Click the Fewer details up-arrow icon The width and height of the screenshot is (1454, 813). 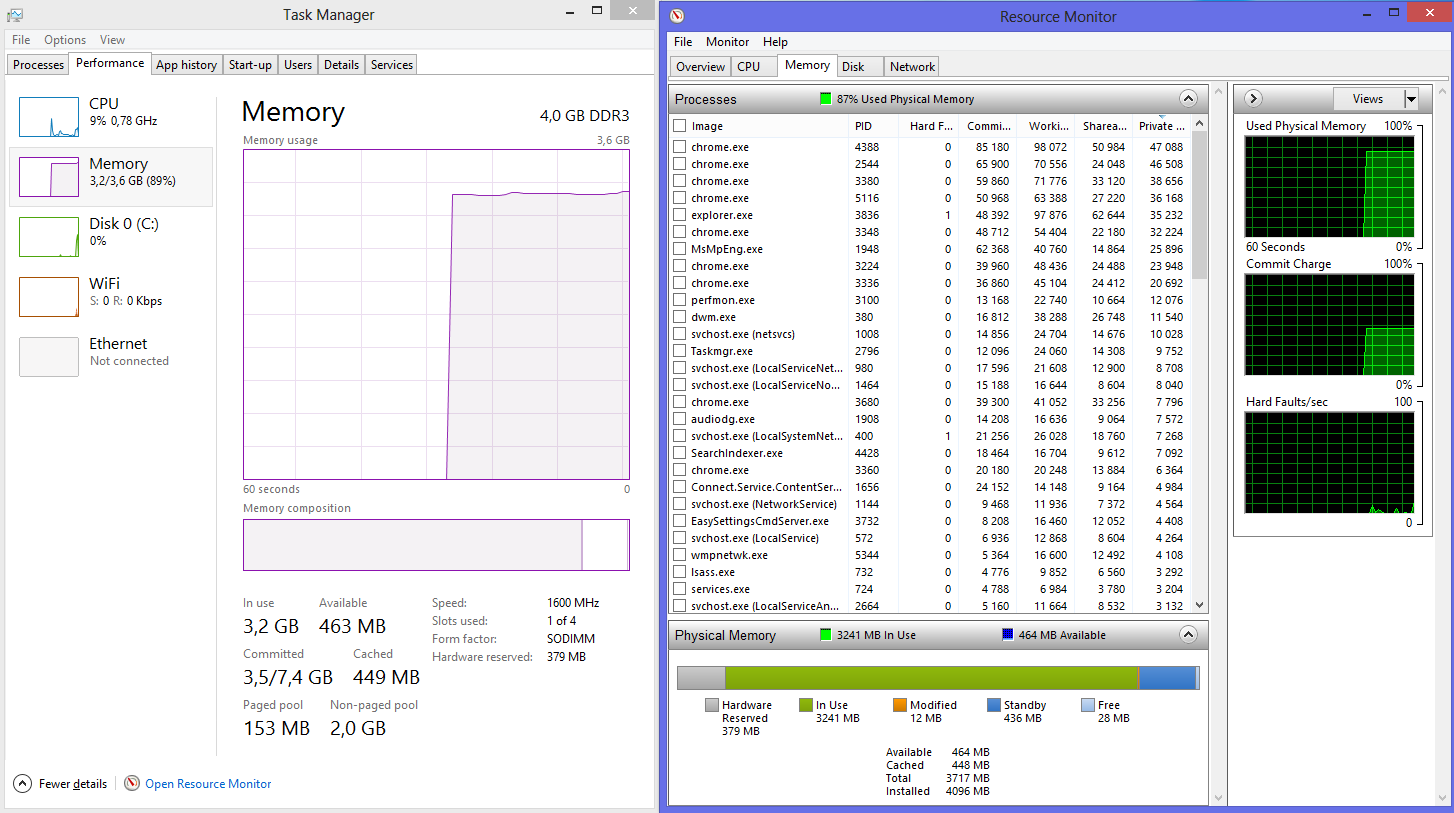(22, 784)
